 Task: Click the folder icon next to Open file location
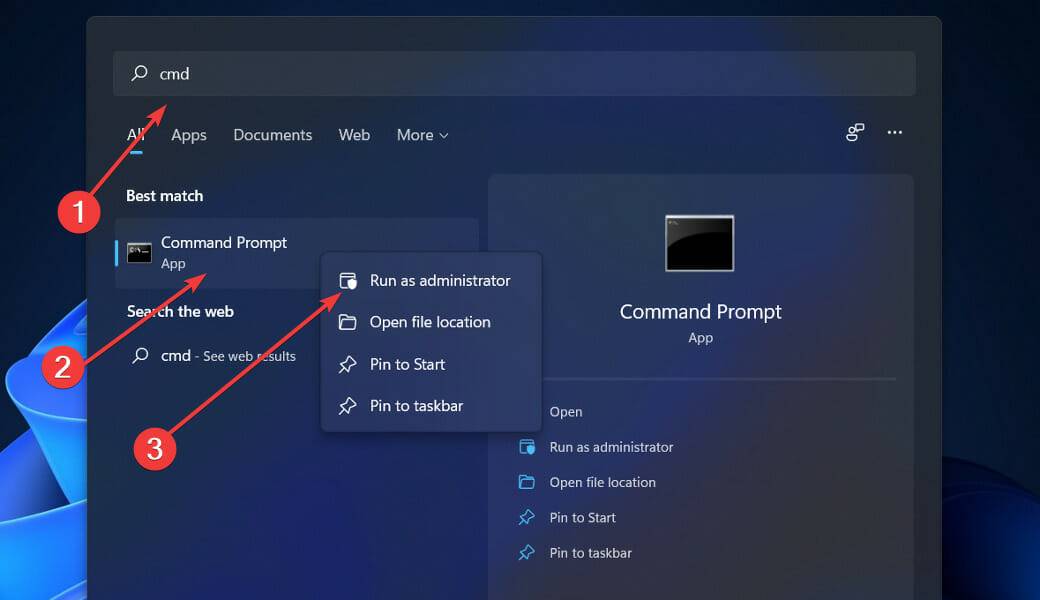[348, 322]
